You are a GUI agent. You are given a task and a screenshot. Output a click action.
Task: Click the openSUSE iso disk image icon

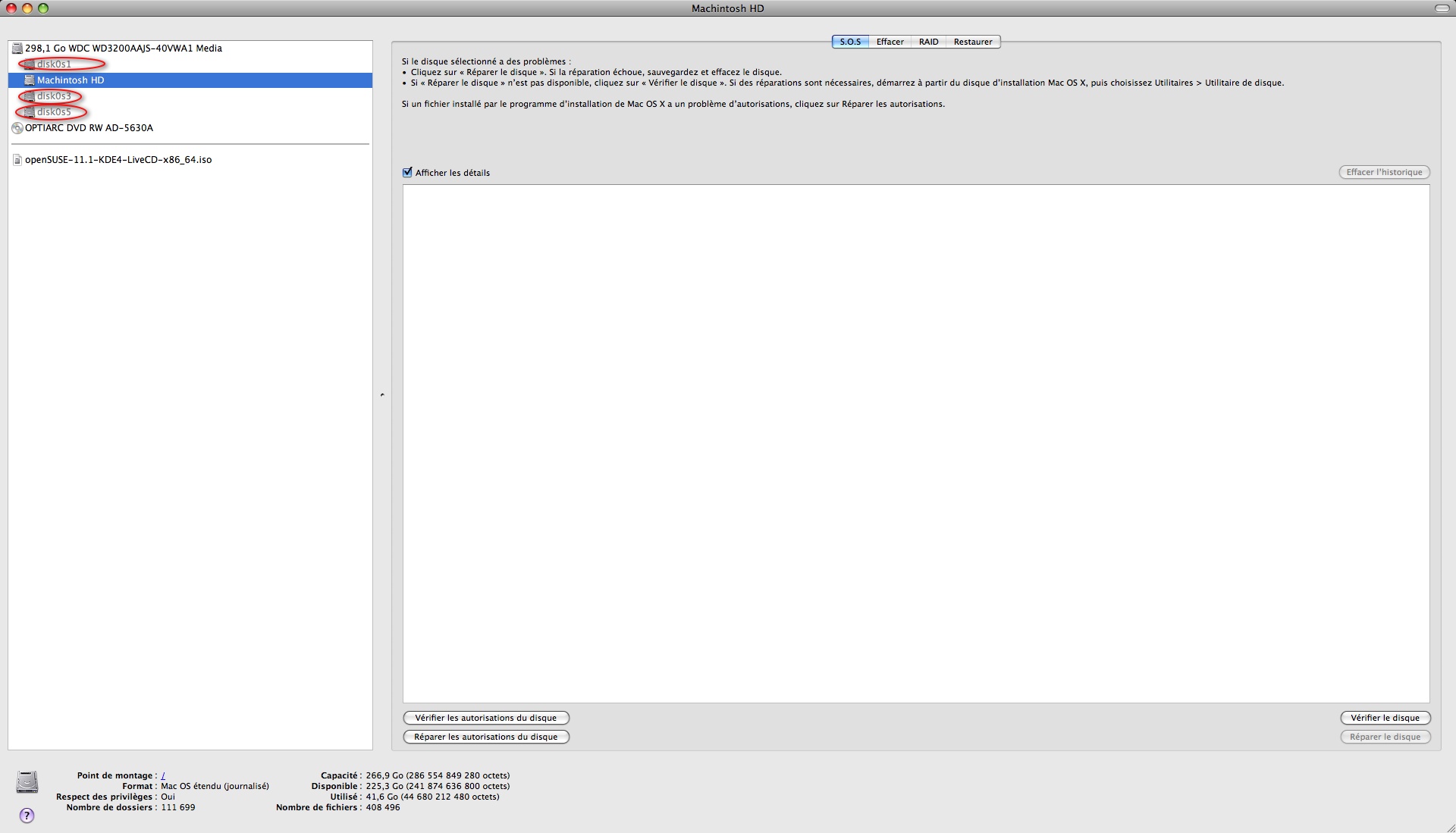point(17,160)
